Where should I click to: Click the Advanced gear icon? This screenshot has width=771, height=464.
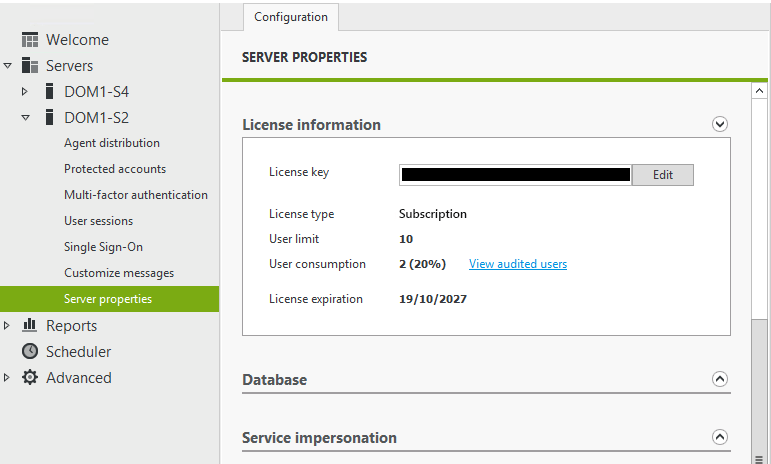click(x=30, y=377)
